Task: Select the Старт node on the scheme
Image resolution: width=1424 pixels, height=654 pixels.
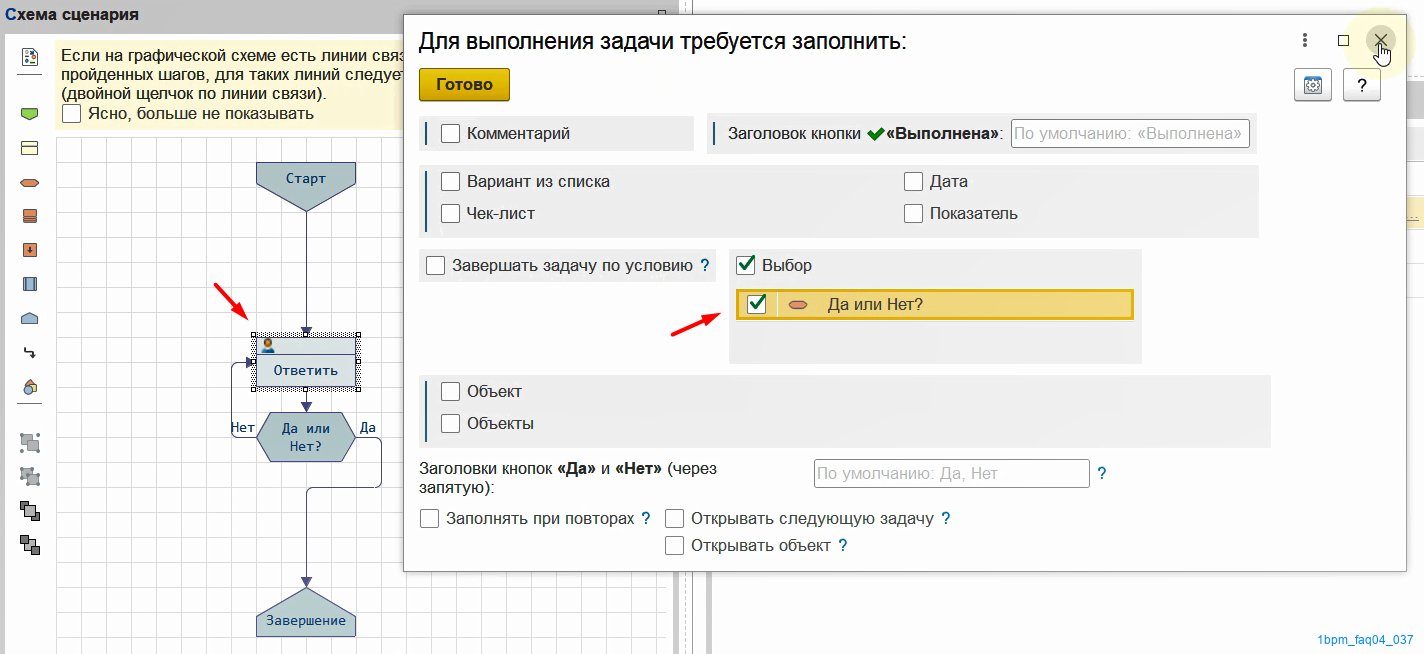Action: (306, 186)
